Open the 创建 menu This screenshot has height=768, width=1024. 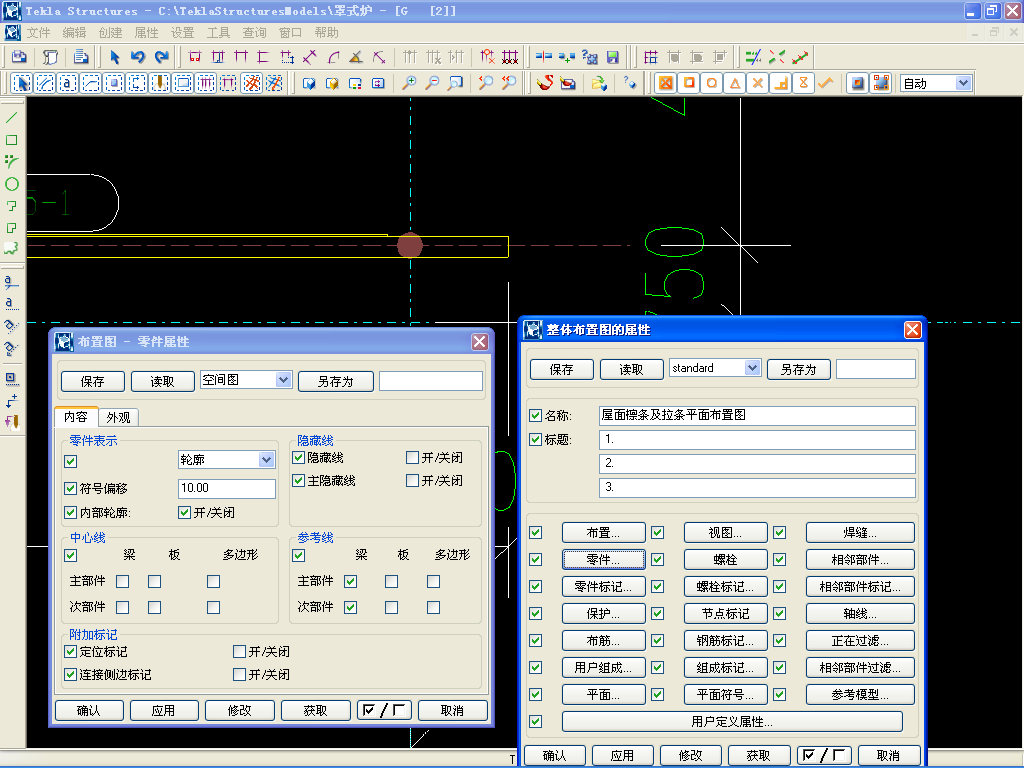click(110, 33)
